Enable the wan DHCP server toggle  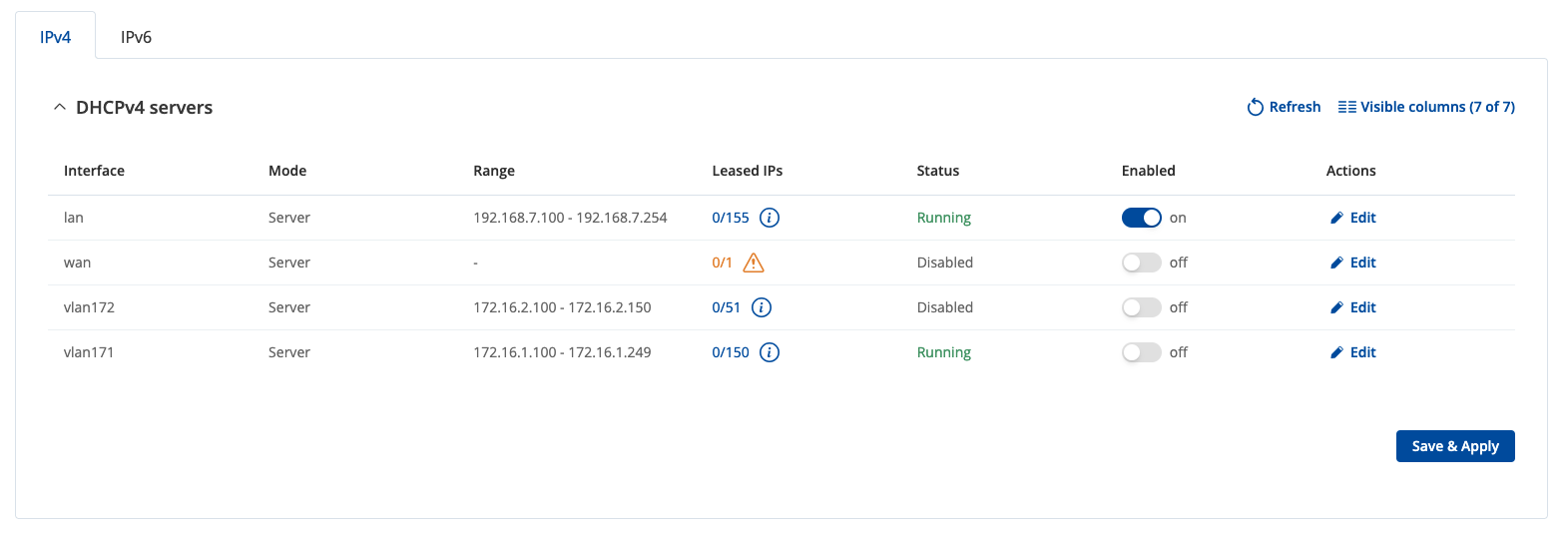1141,263
